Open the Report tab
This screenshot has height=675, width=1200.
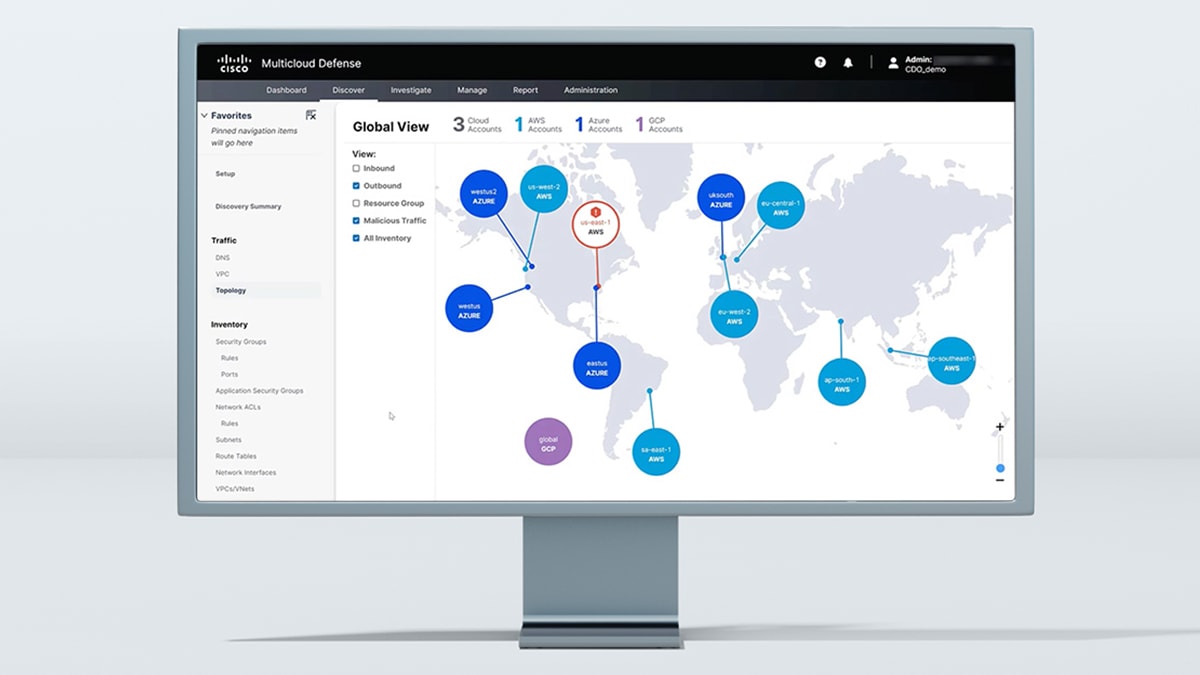point(526,90)
